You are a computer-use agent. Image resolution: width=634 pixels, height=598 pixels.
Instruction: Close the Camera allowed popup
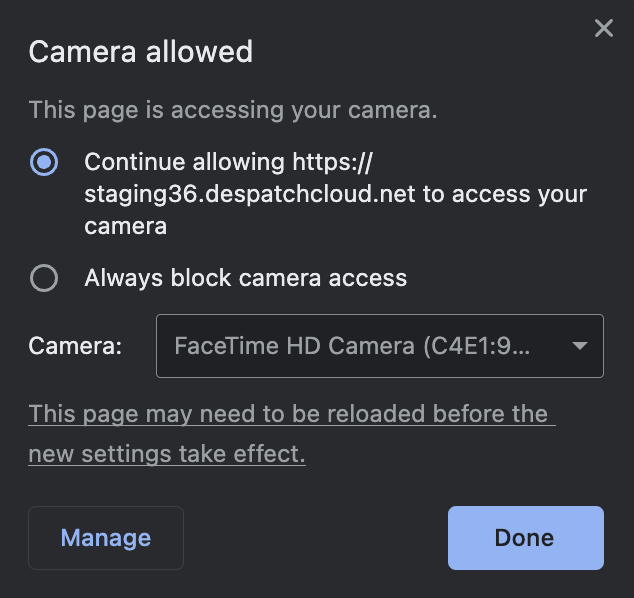click(x=603, y=28)
